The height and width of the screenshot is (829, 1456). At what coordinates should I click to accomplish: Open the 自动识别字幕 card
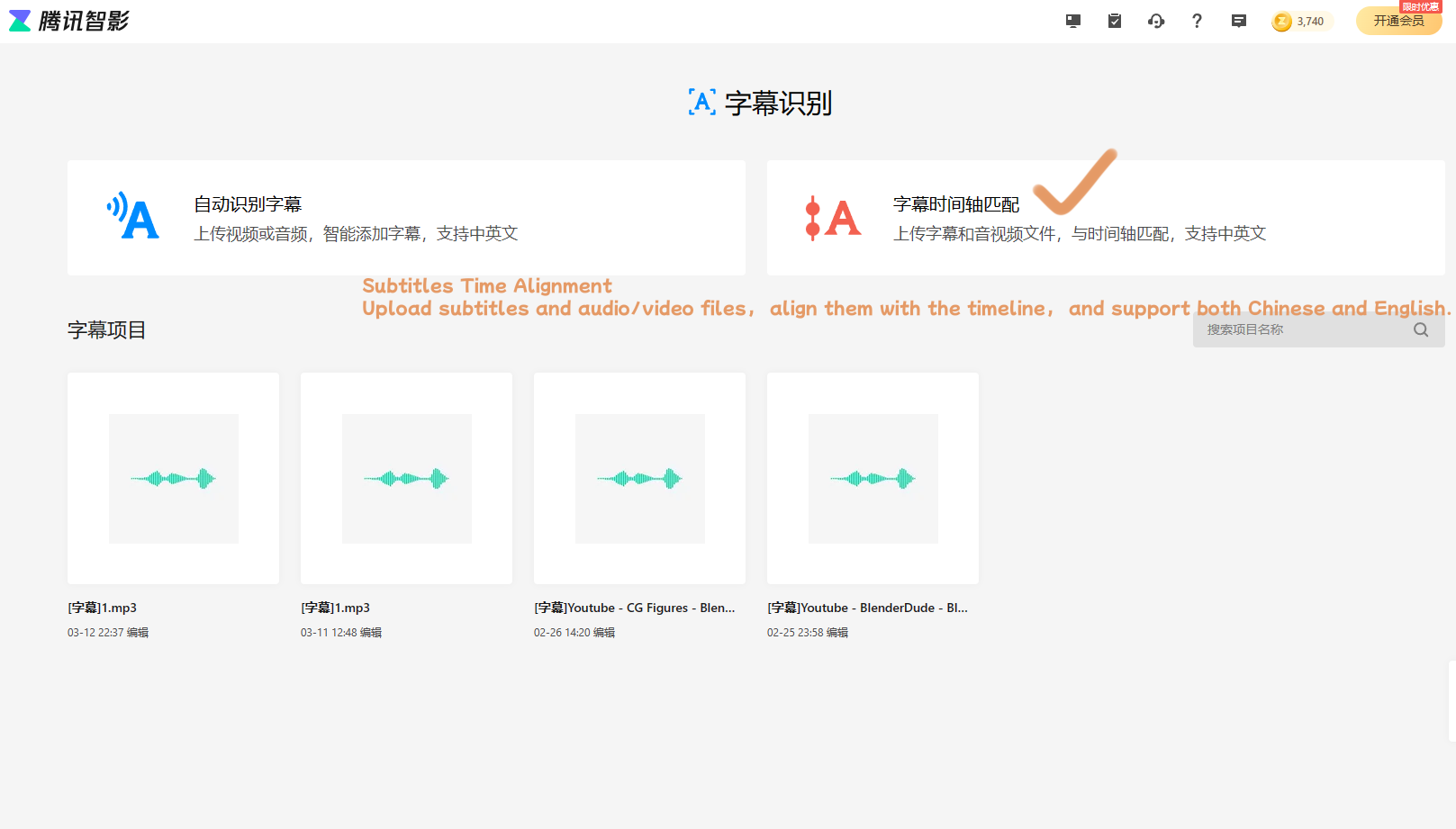[406, 218]
